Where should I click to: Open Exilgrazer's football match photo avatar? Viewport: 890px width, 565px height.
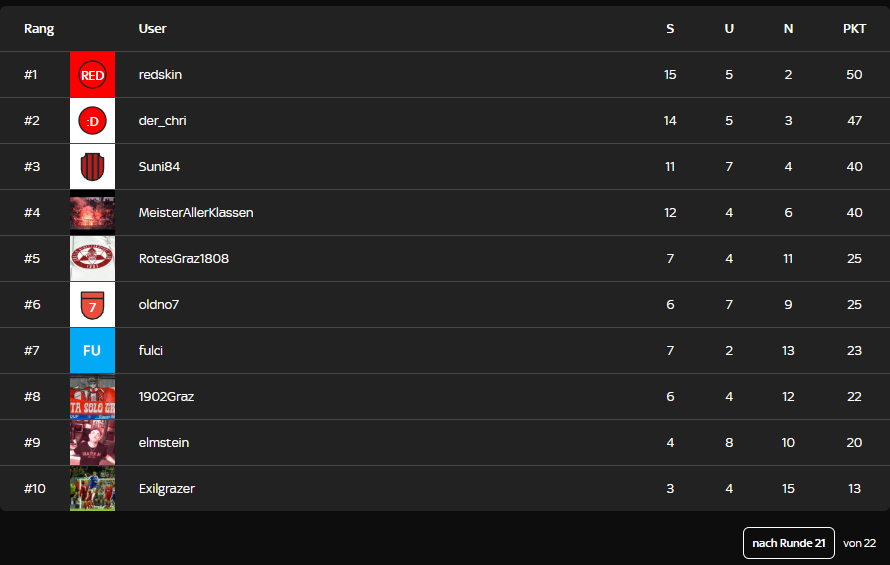pyautogui.click(x=92, y=489)
